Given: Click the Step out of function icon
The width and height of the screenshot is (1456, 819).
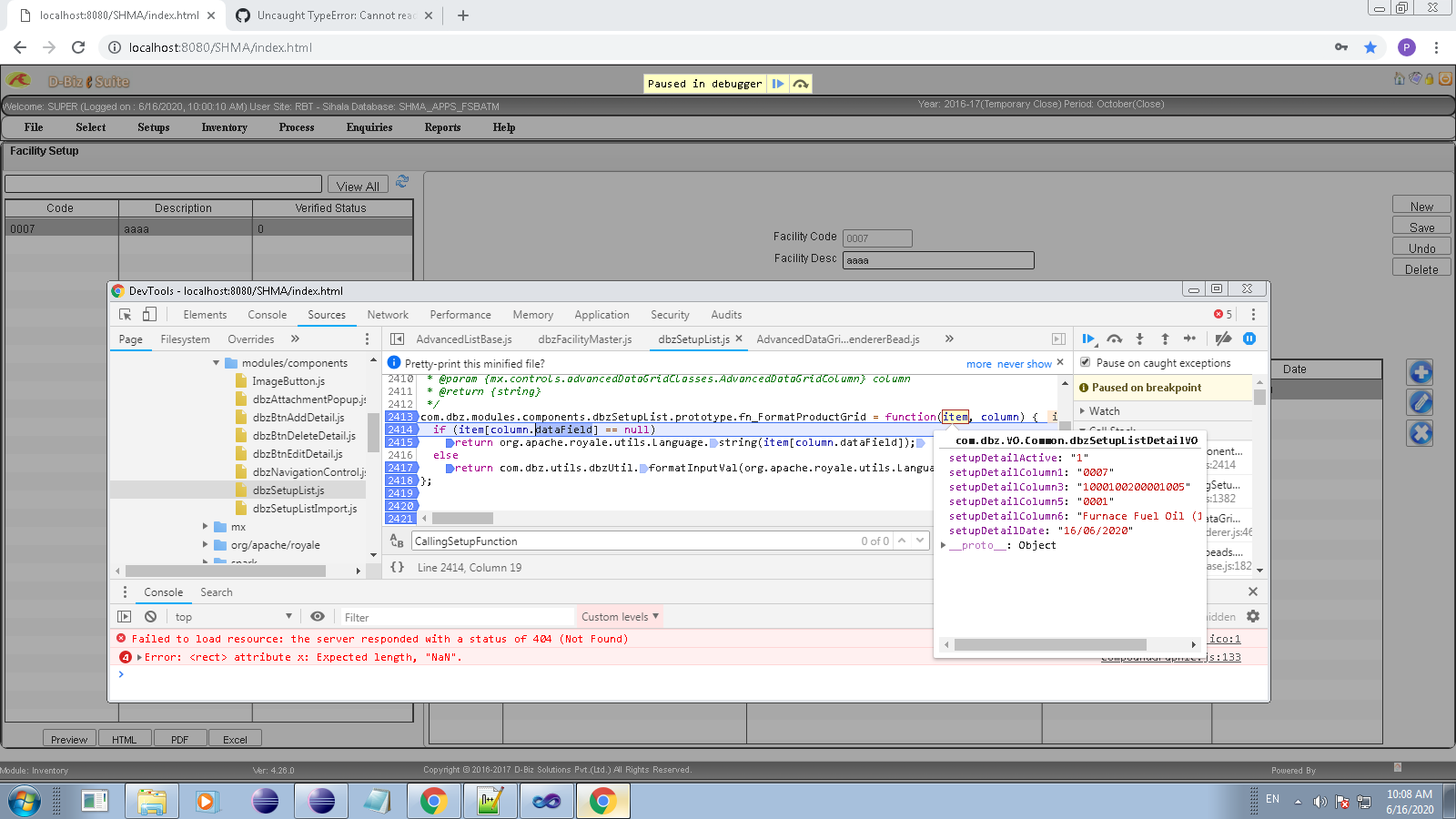Looking at the screenshot, I should (1165, 339).
